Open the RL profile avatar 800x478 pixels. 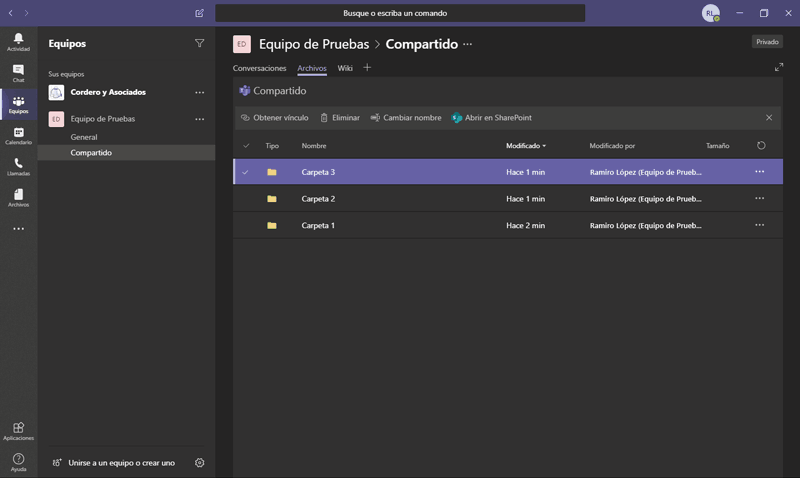(x=710, y=13)
